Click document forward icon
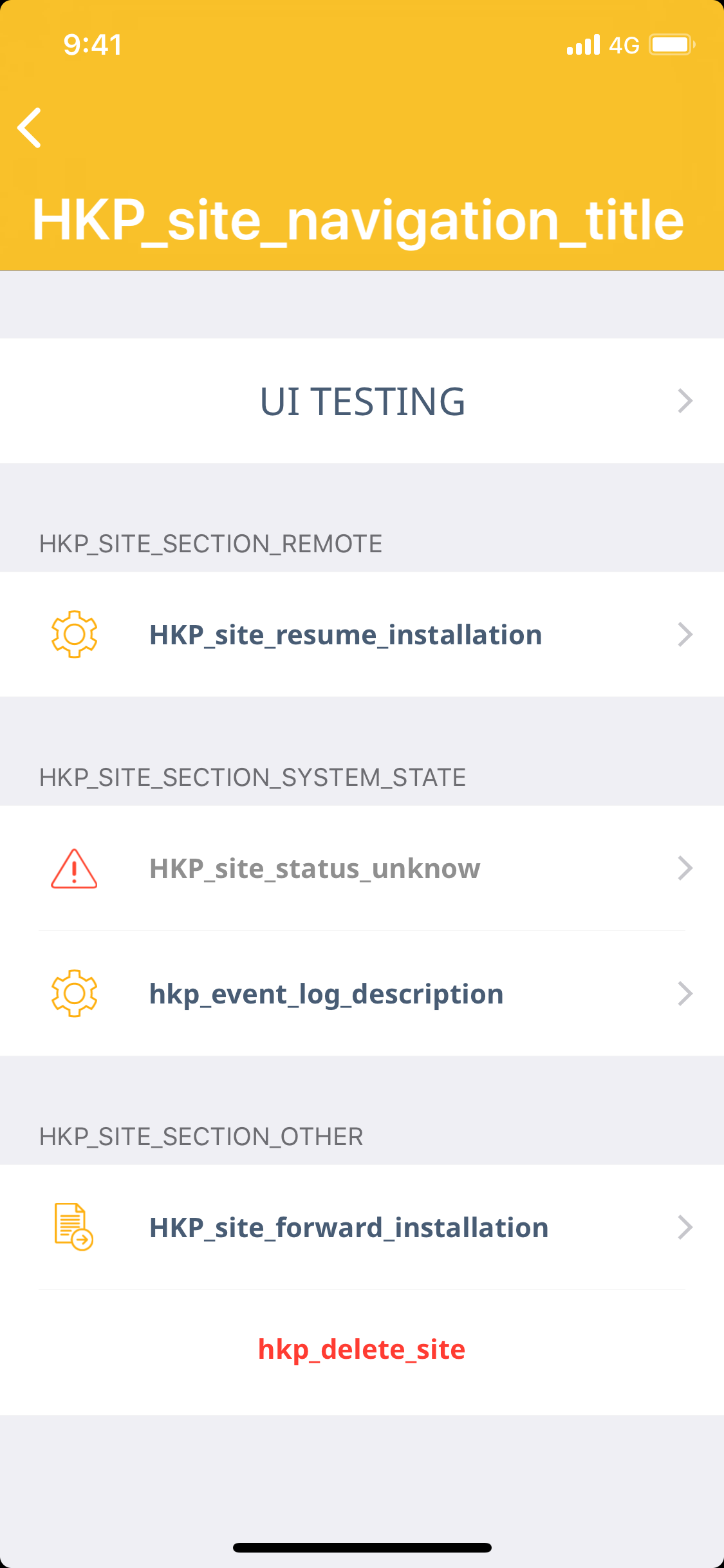The image size is (724, 1568). (x=73, y=1227)
